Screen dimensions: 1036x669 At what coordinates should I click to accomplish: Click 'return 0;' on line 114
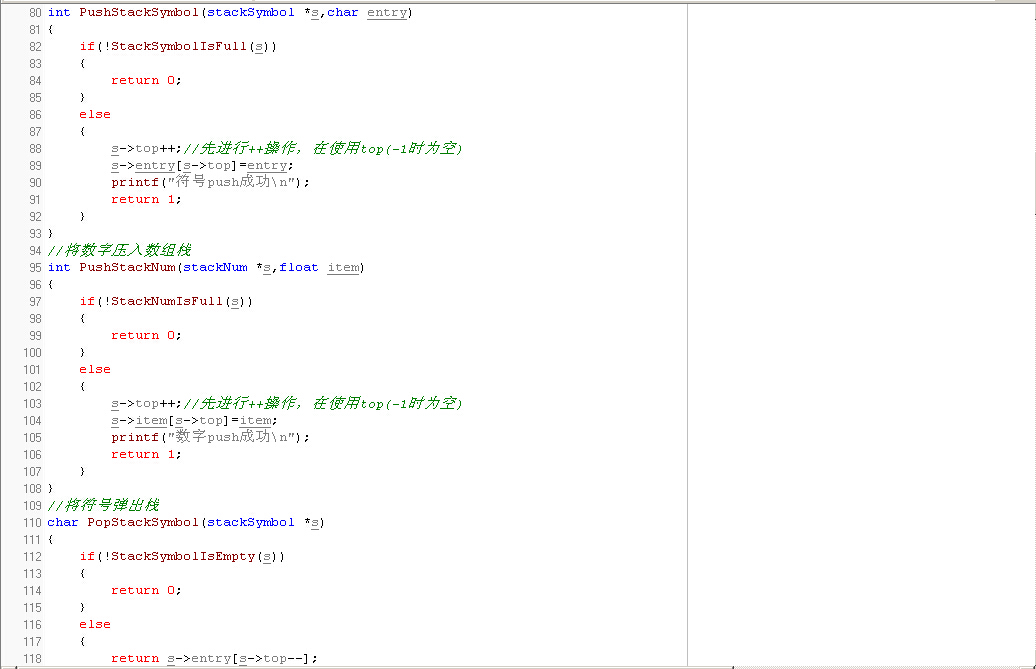point(146,590)
